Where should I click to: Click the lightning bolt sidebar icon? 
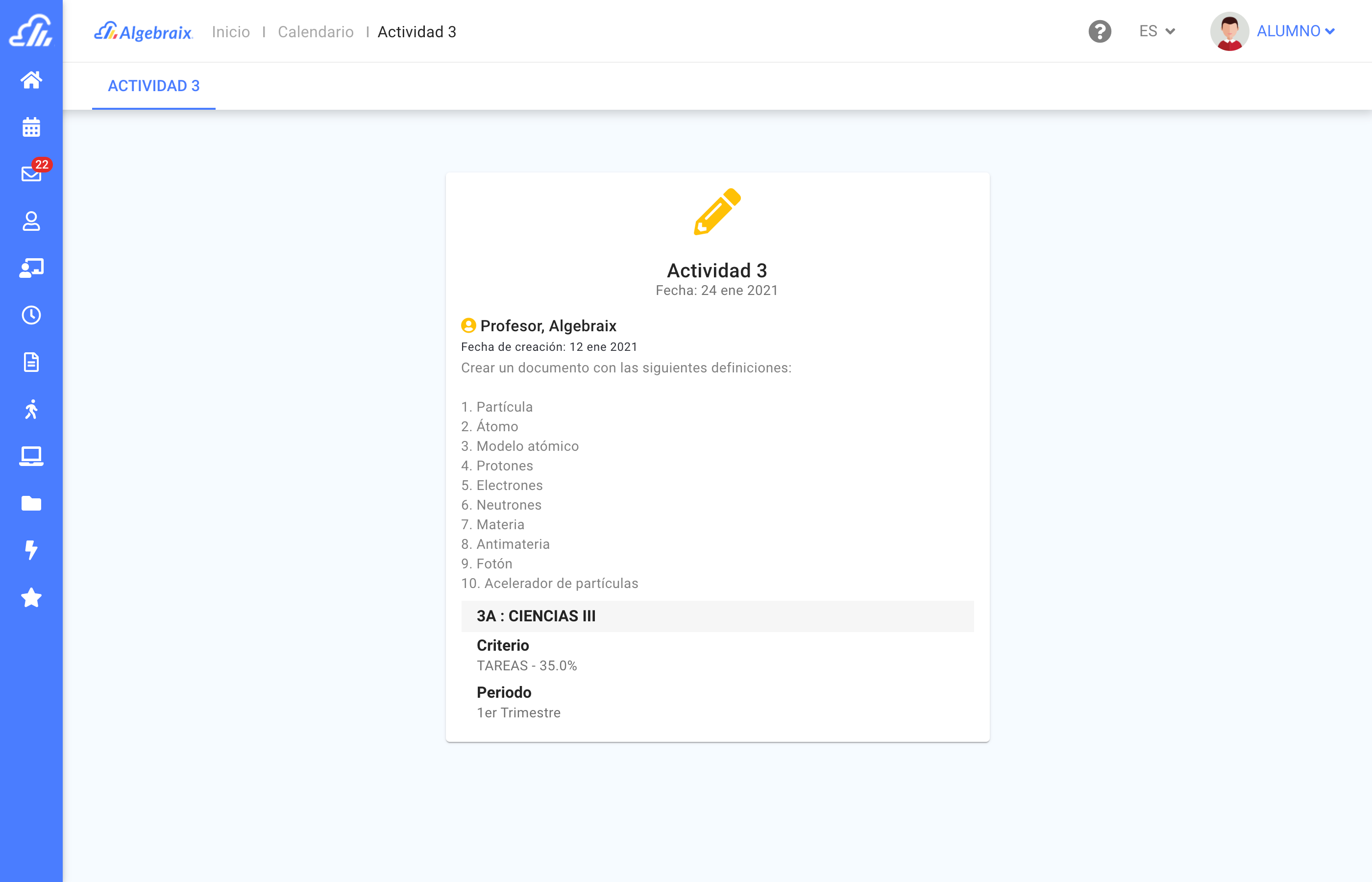click(31, 550)
